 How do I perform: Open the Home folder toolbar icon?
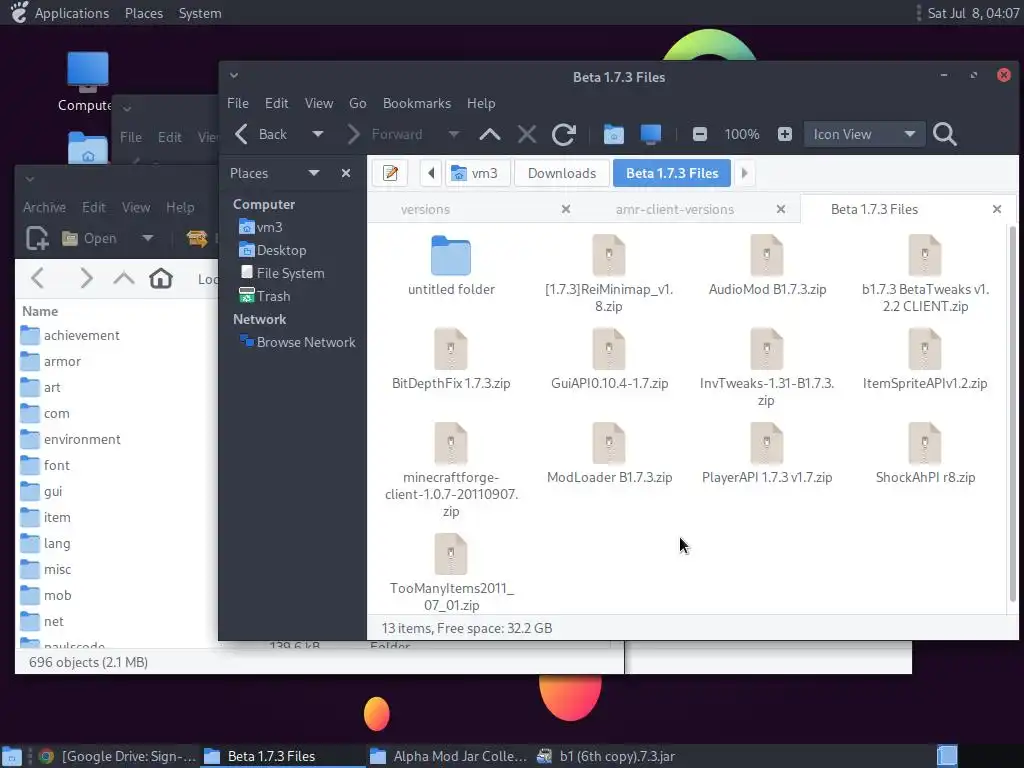click(x=613, y=135)
